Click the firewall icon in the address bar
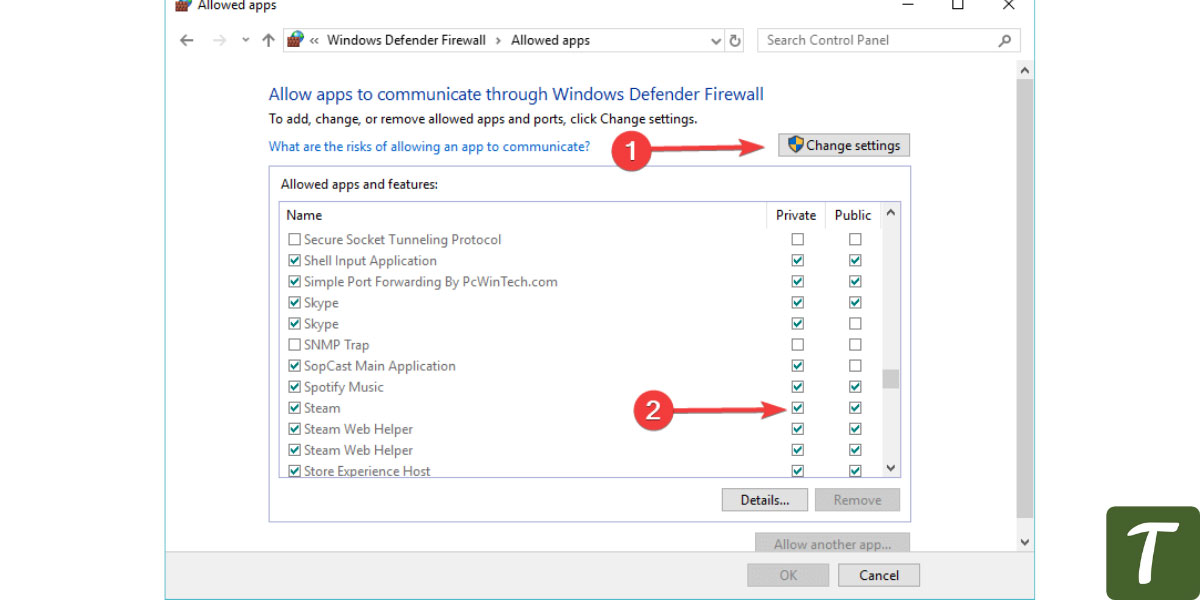Viewport: 1200px width, 600px height. click(295, 40)
